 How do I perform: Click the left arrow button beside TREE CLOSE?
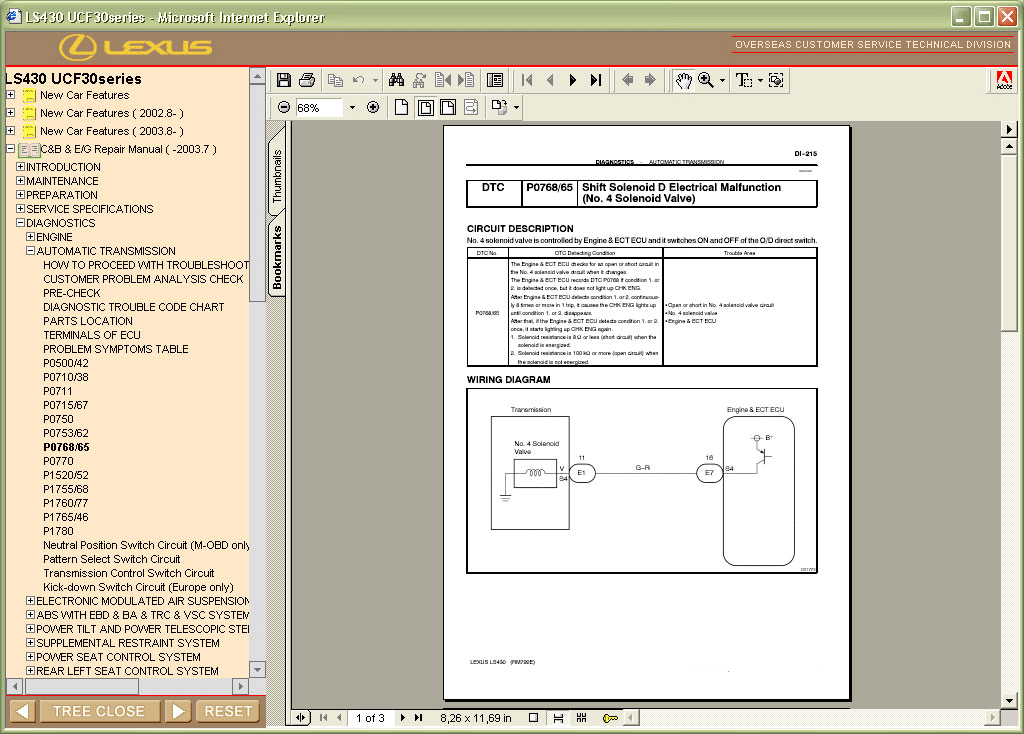point(22,711)
